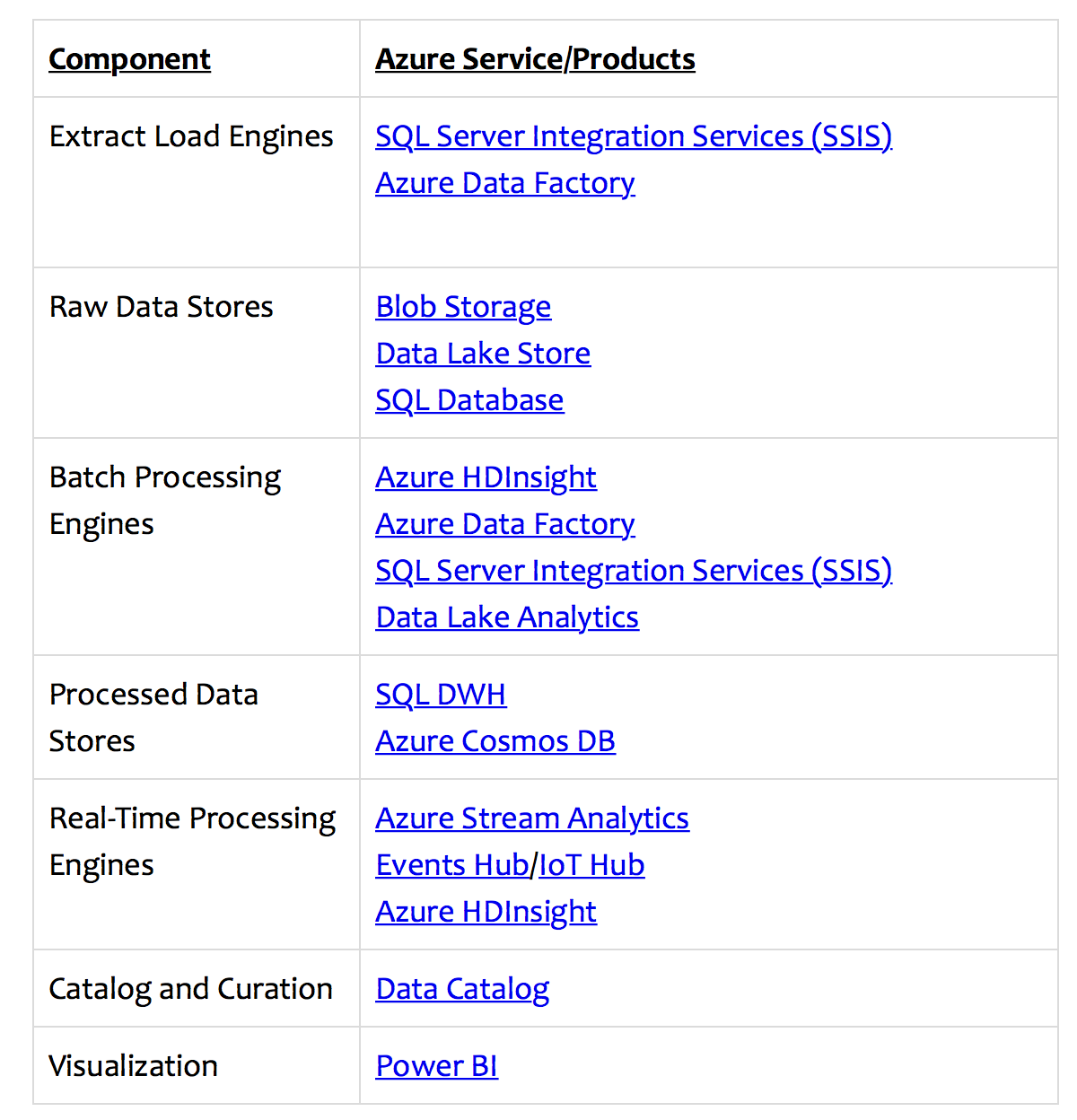Open the Power BI link

(x=437, y=1065)
